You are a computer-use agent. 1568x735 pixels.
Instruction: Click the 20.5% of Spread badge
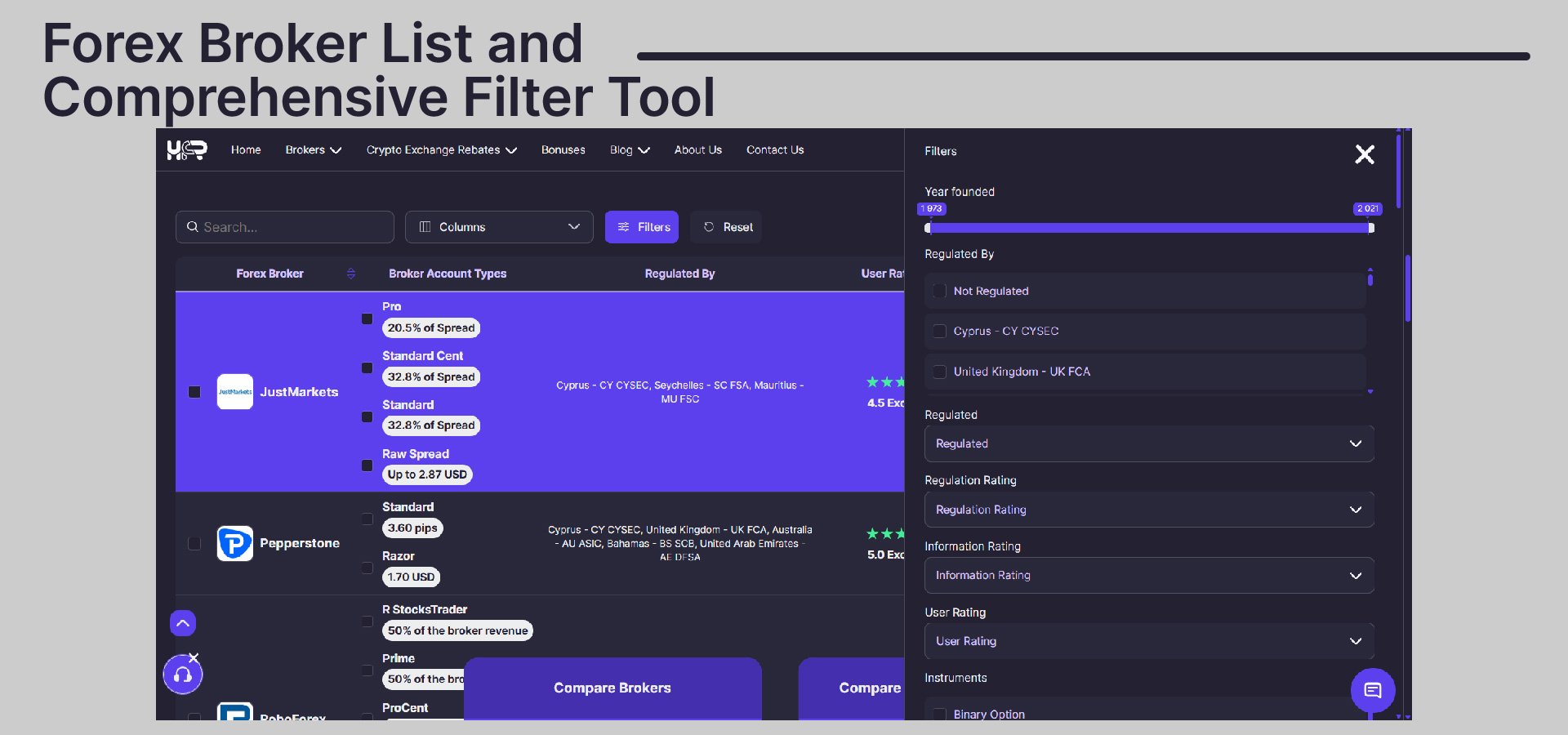click(431, 328)
